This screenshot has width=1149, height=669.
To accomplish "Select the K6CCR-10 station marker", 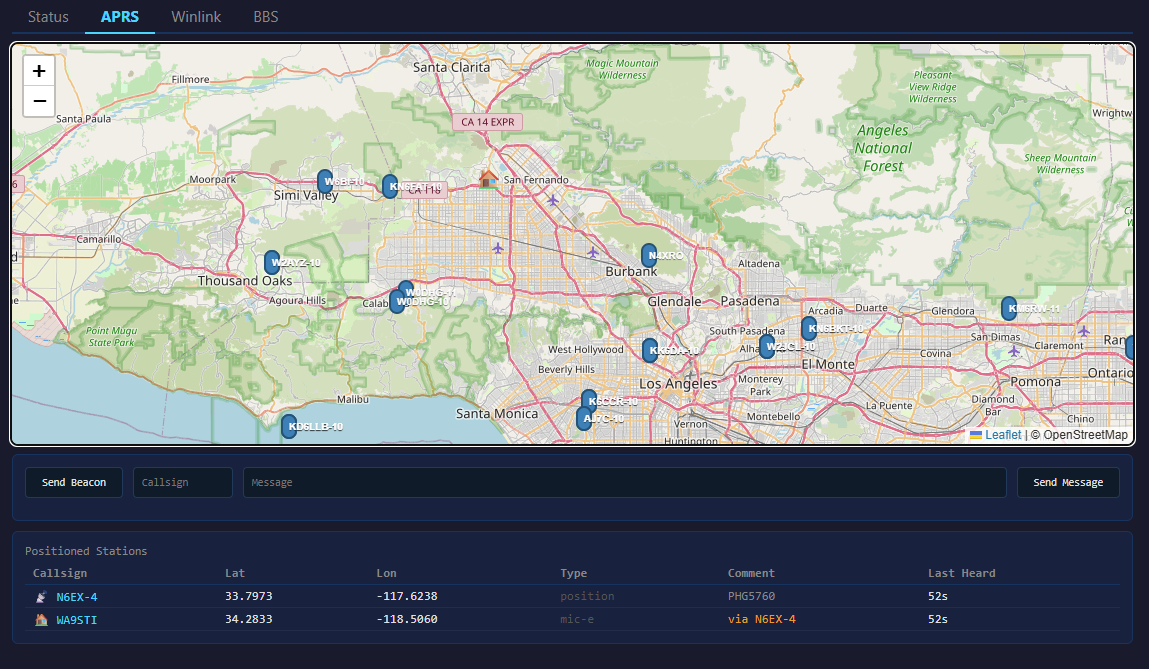I will pyautogui.click(x=588, y=399).
